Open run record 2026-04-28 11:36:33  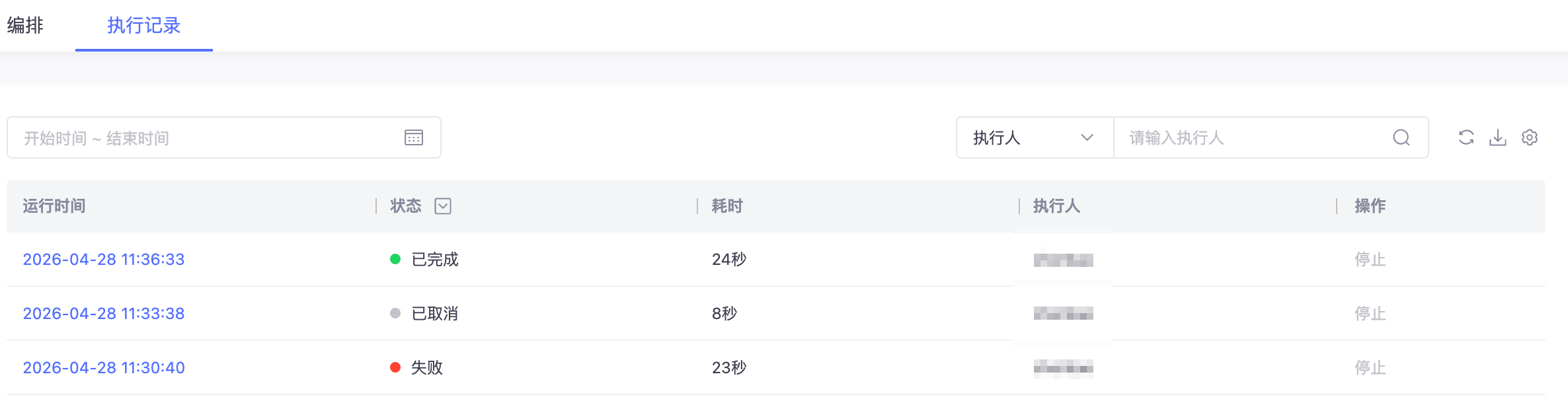104,259
